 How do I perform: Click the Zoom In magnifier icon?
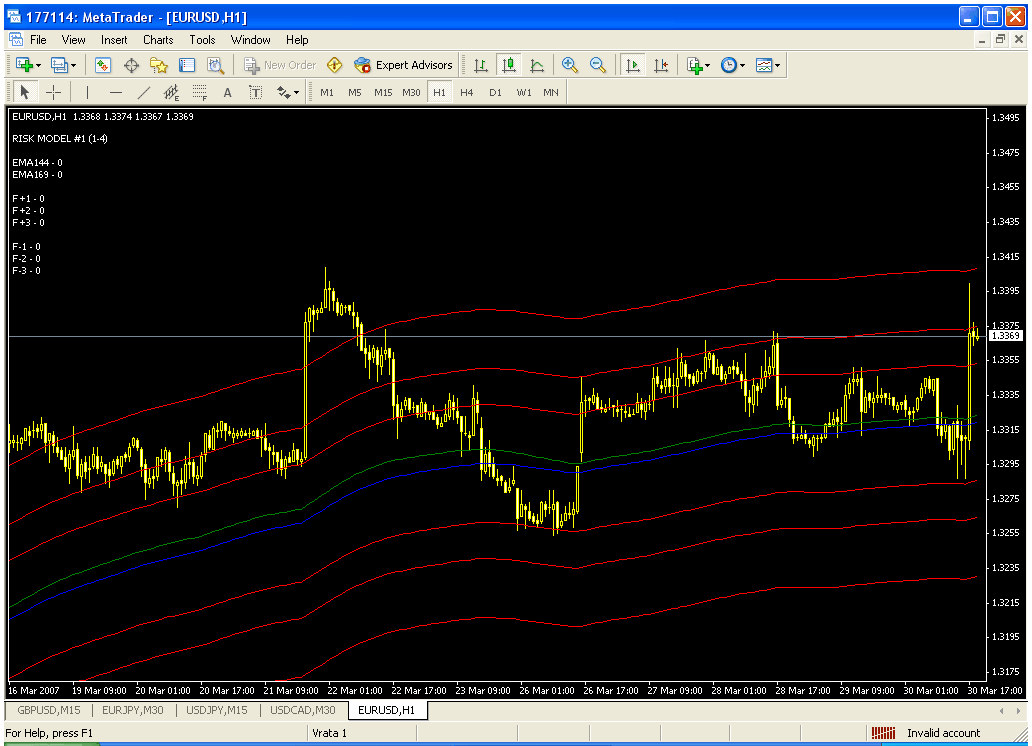tap(570, 65)
